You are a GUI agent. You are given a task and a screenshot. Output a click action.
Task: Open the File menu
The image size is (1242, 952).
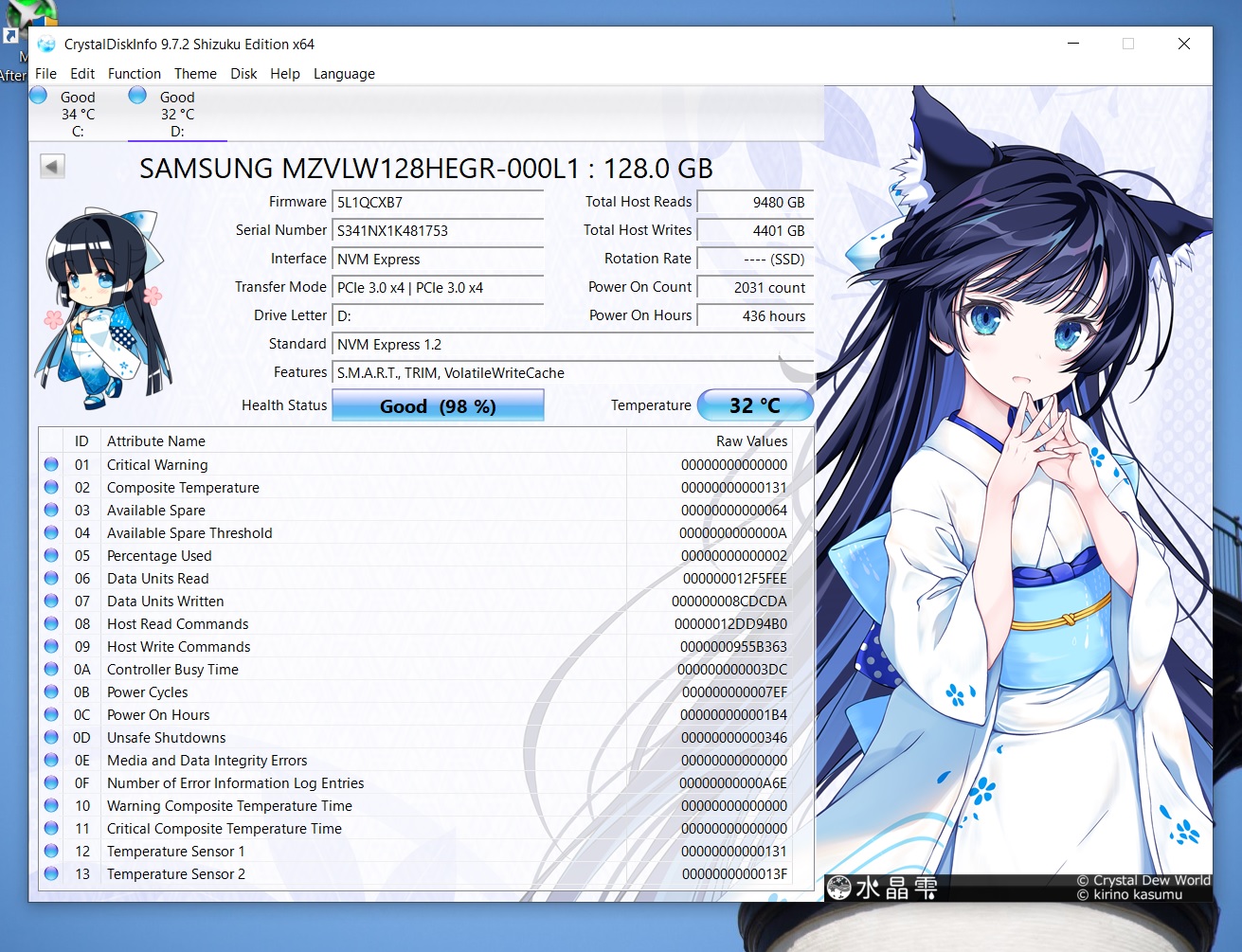pyautogui.click(x=45, y=74)
